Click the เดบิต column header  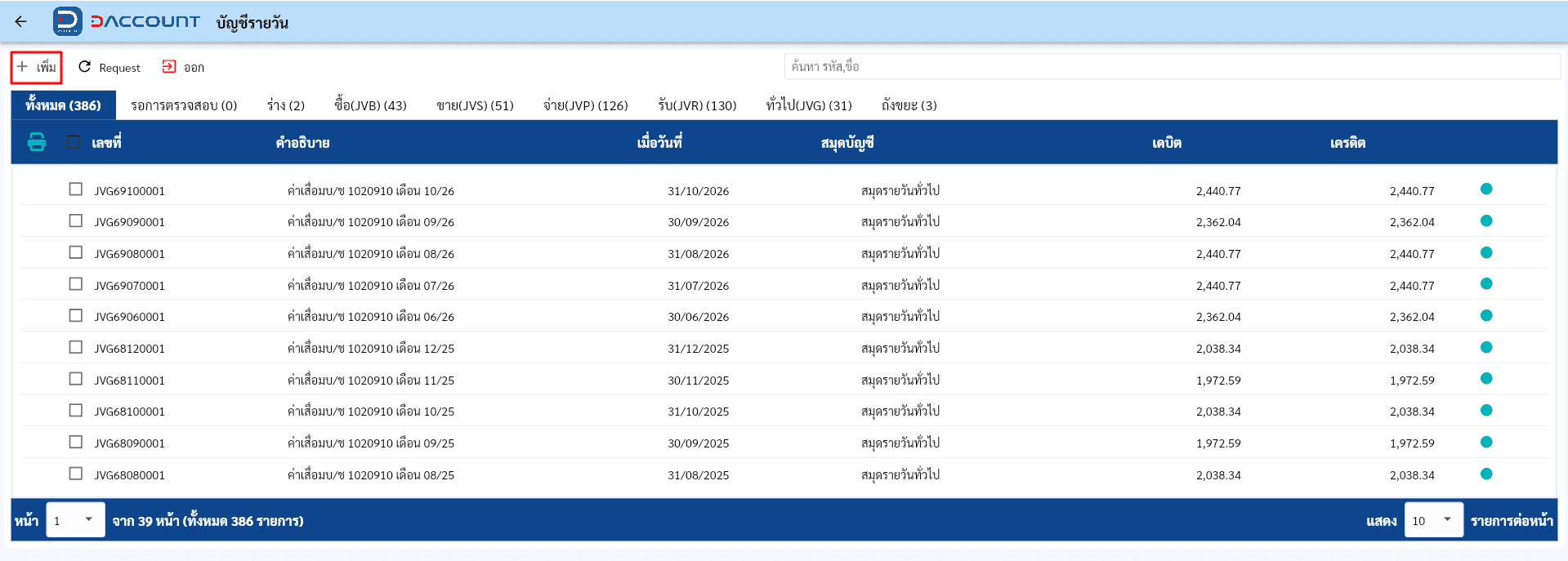(x=1167, y=143)
